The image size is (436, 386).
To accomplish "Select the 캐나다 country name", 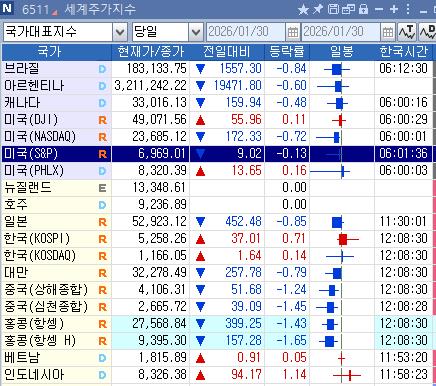I will pyautogui.click(x=22, y=103).
